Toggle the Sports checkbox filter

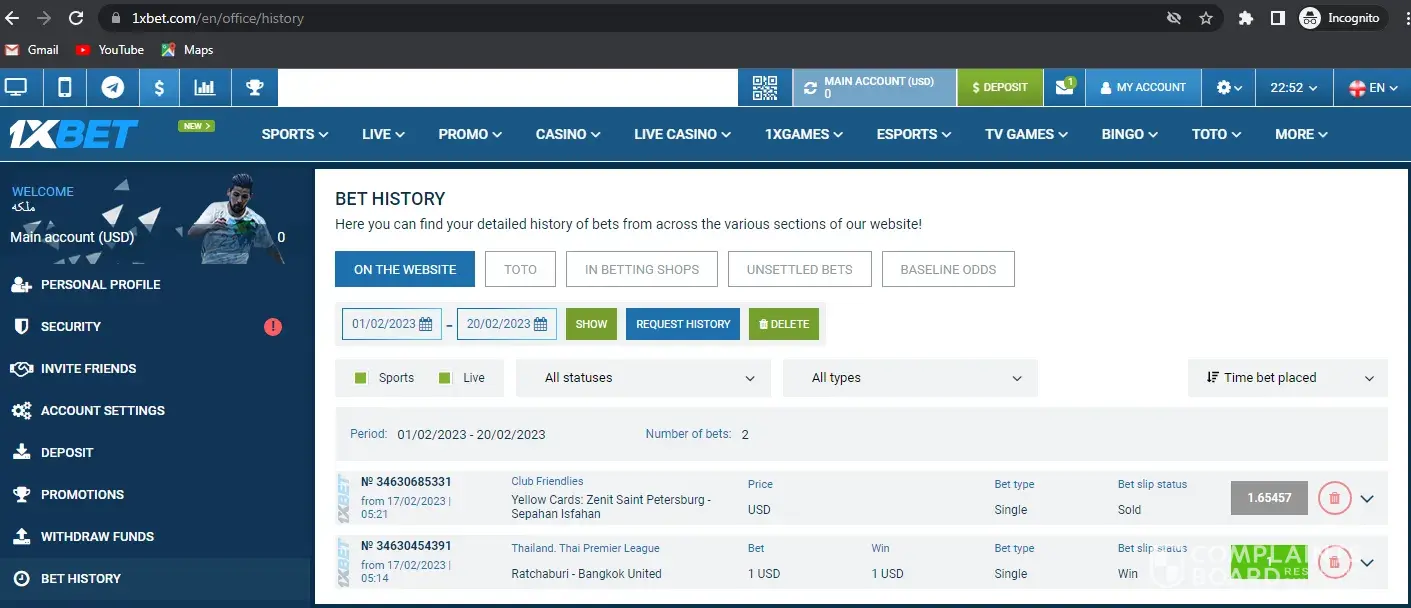(x=362, y=378)
